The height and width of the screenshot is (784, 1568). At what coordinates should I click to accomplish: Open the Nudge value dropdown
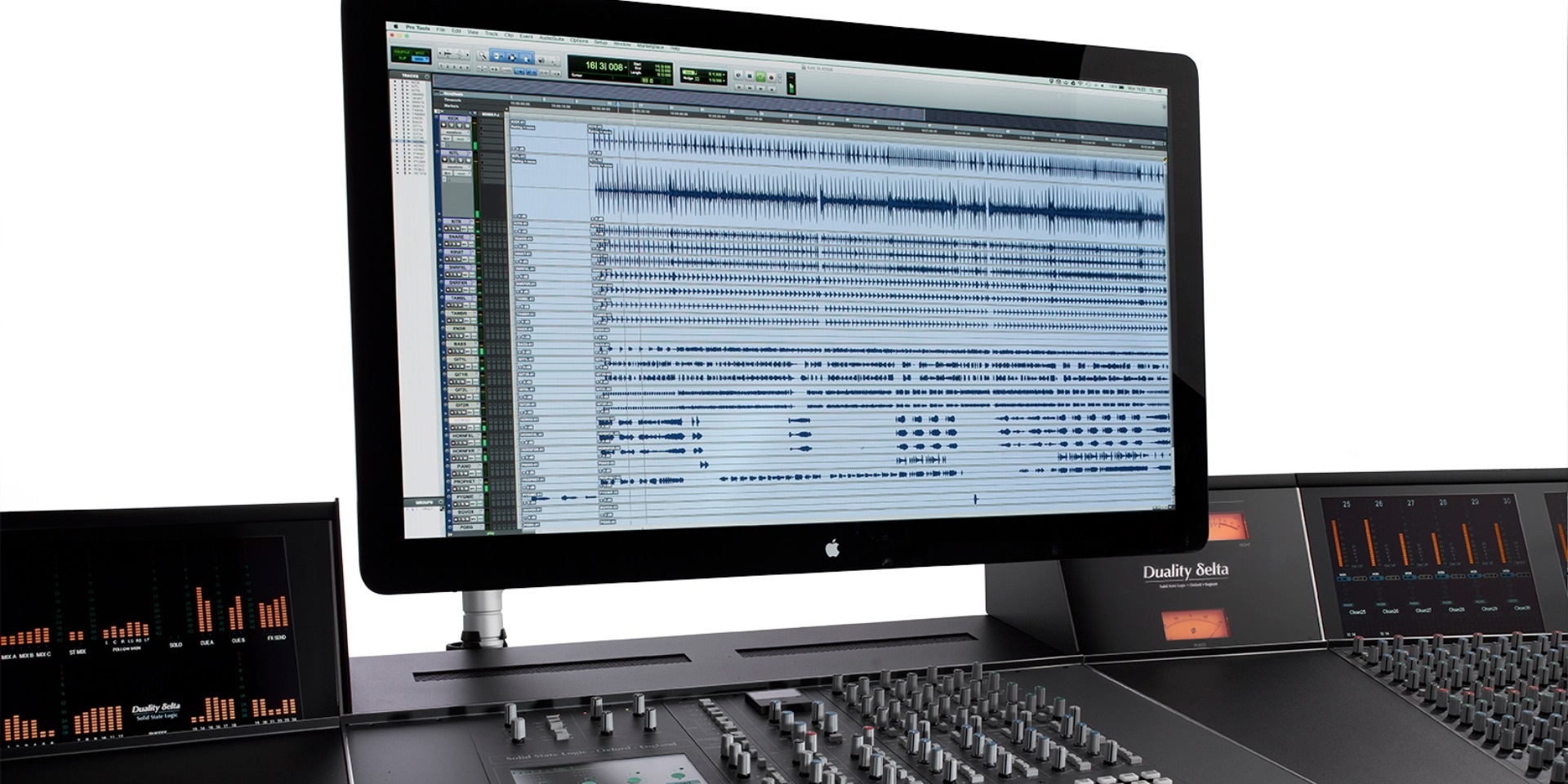(724, 81)
